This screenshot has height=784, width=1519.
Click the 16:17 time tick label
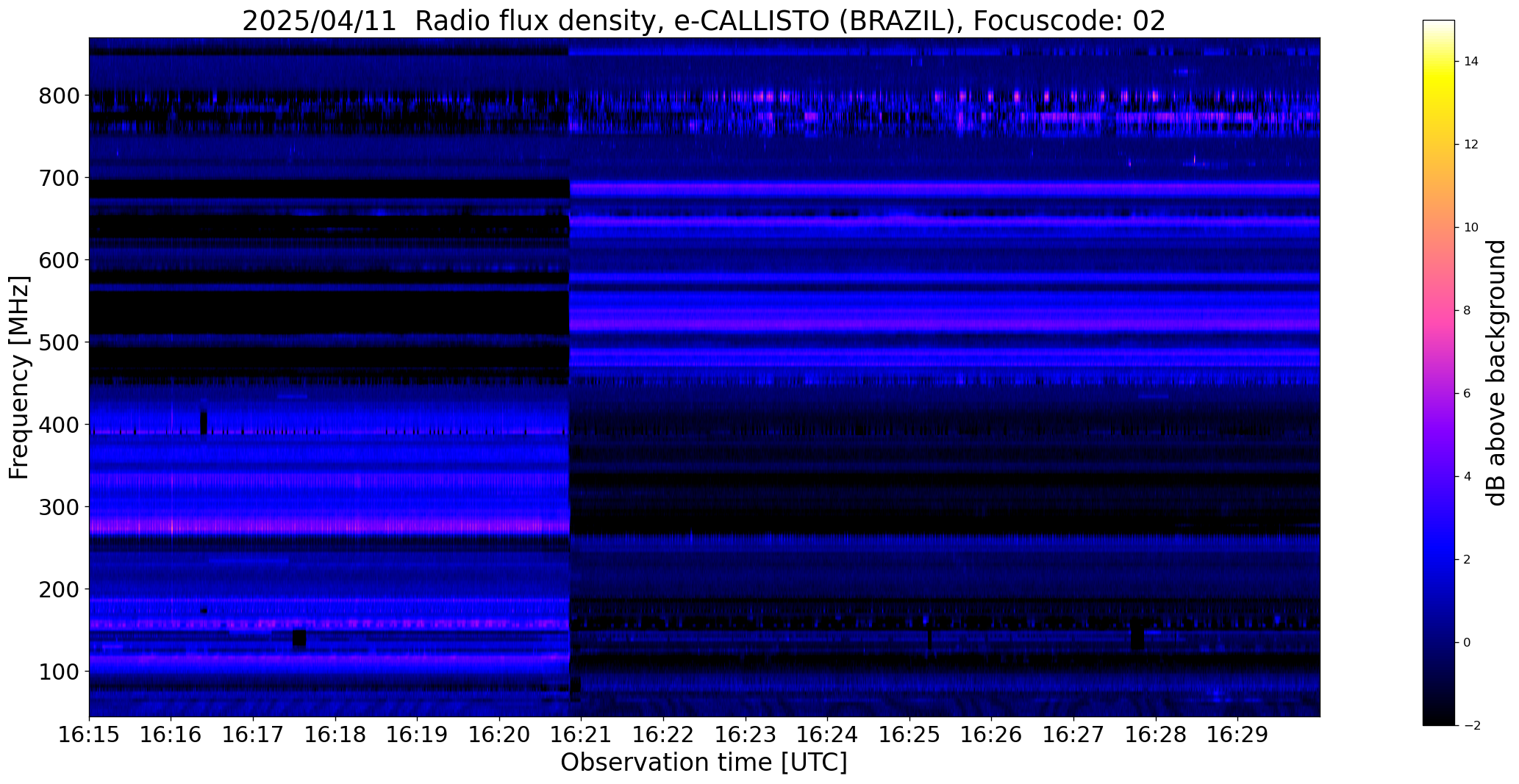(254, 736)
